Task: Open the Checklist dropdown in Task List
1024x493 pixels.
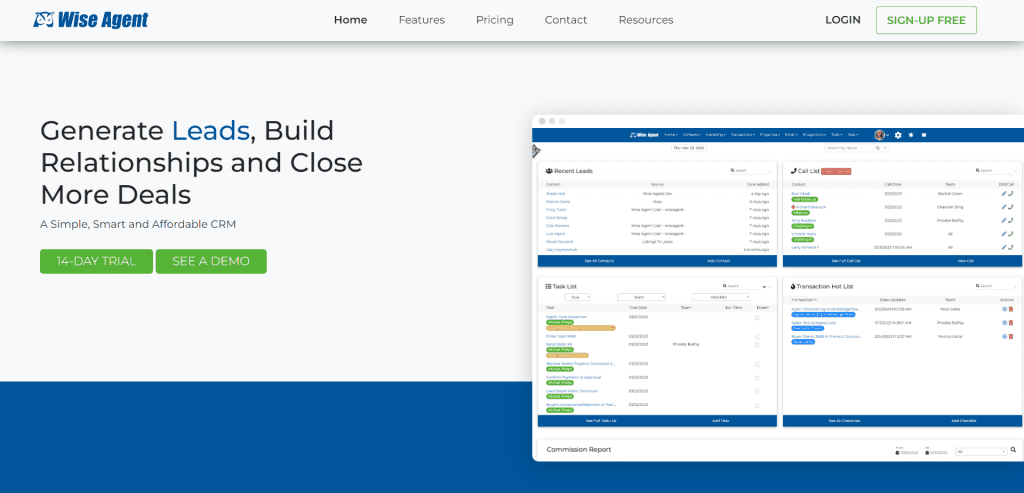Action: click(721, 297)
